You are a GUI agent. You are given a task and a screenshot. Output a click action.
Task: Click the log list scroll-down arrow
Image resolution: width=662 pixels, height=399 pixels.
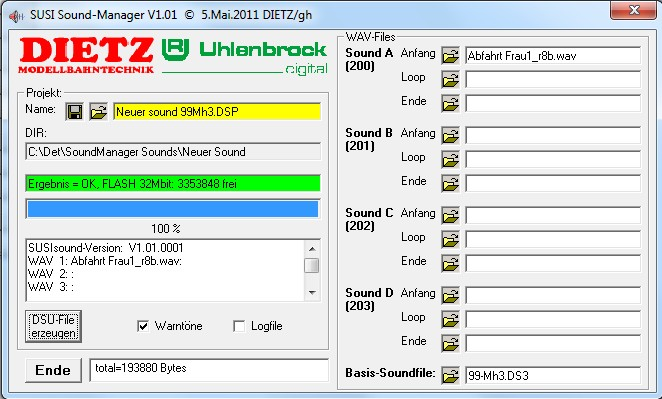click(312, 293)
